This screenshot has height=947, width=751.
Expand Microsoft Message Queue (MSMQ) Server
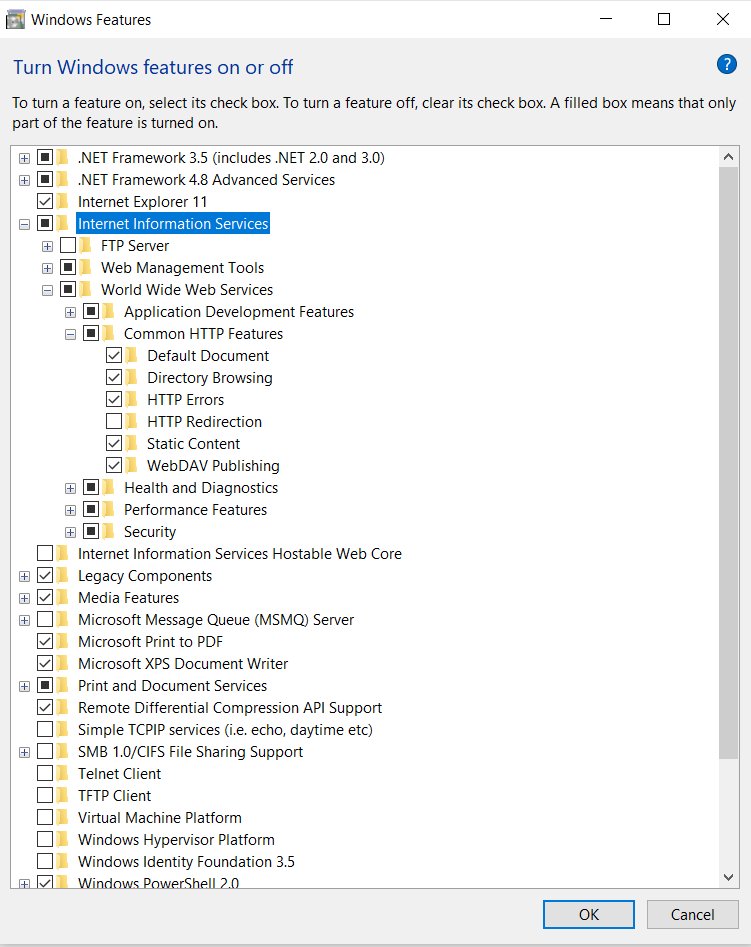pyautogui.click(x=24, y=620)
